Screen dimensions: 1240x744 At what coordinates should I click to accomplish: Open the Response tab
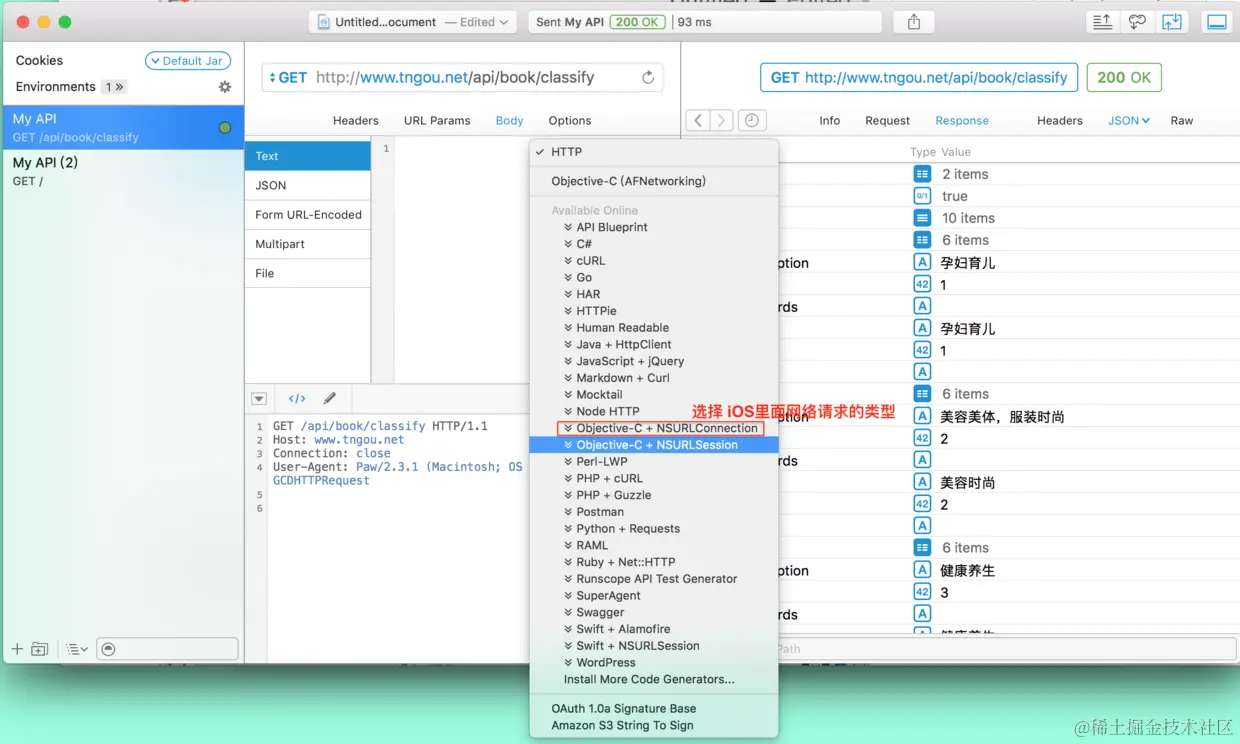tap(962, 120)
